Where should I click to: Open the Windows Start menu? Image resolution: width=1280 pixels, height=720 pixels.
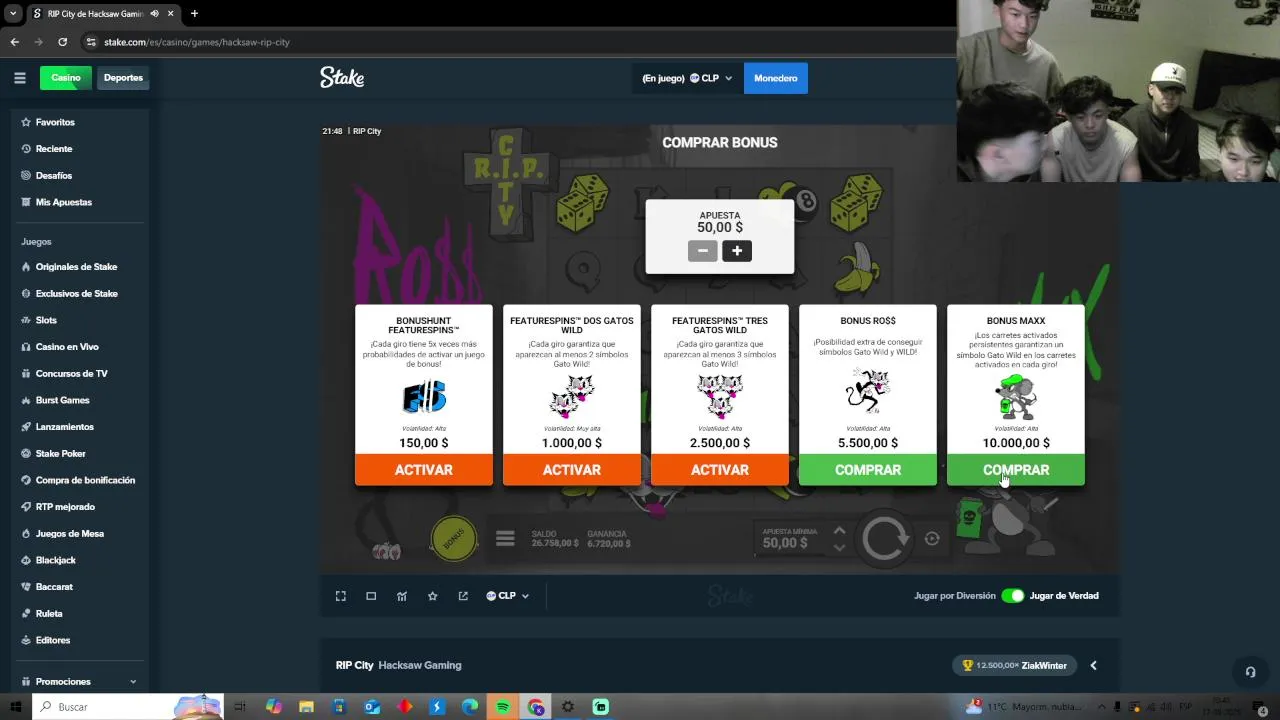pyautogui.click(x=16, y=707)
